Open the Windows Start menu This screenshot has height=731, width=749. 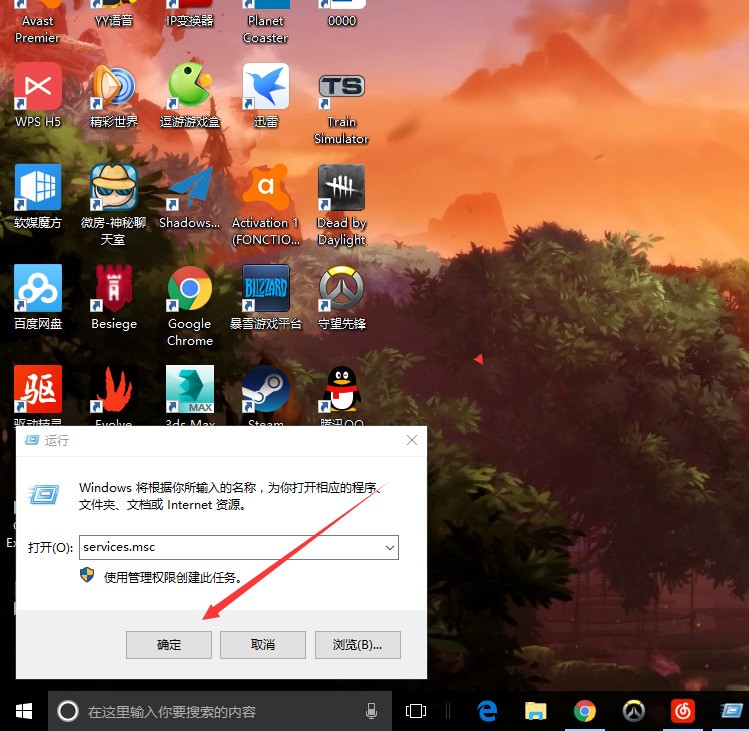24,711
